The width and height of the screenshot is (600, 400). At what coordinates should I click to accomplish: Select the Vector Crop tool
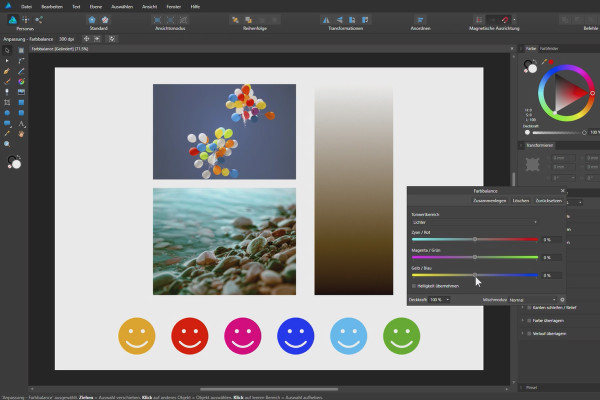[7, 103]
